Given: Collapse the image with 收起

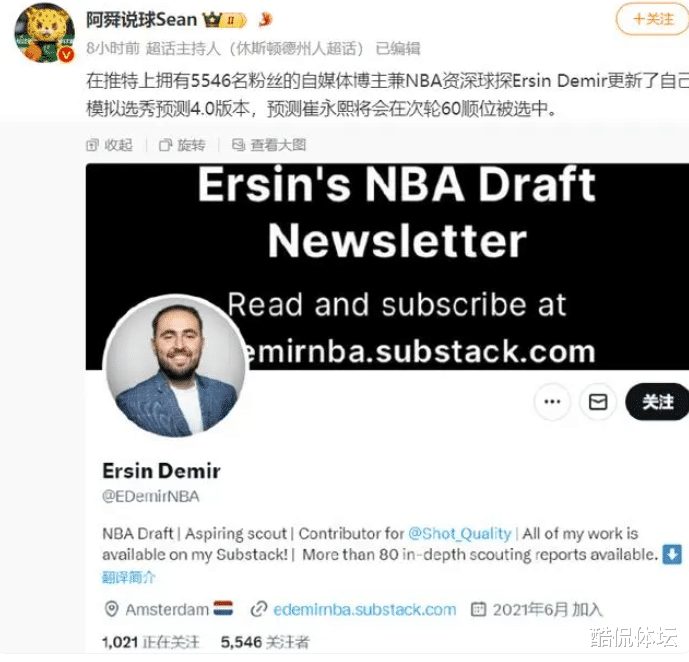Looking at the screenshot, I should (109, 145).
